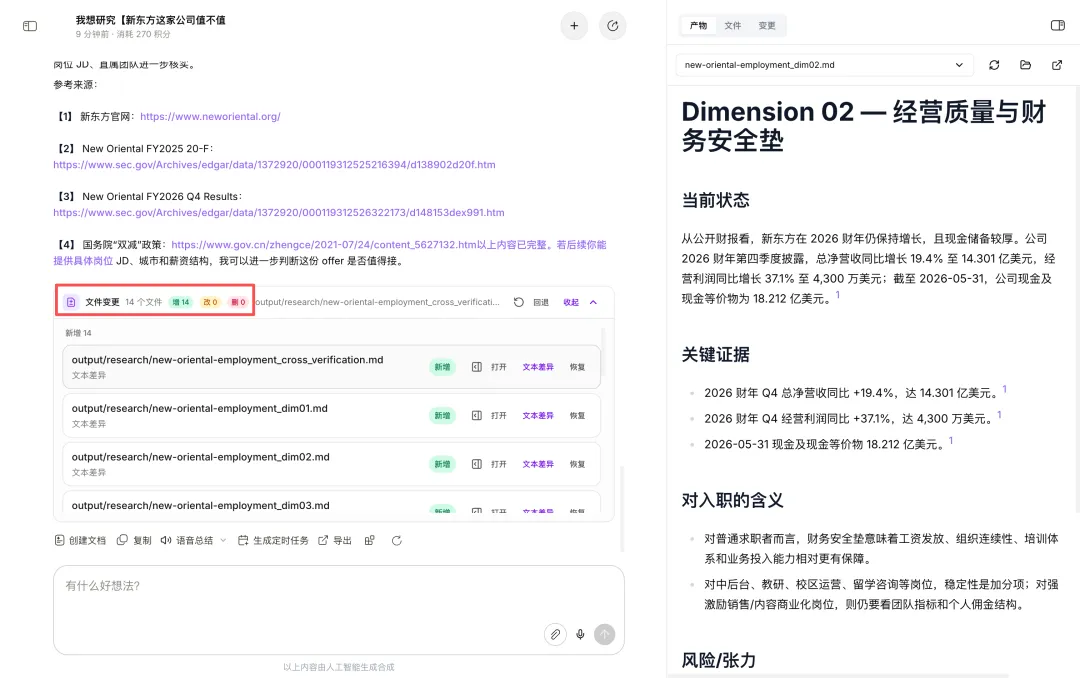Refresh the previewed dim02.md file
This screenshot has width=1080, height=678.
(x=994, y=65)
